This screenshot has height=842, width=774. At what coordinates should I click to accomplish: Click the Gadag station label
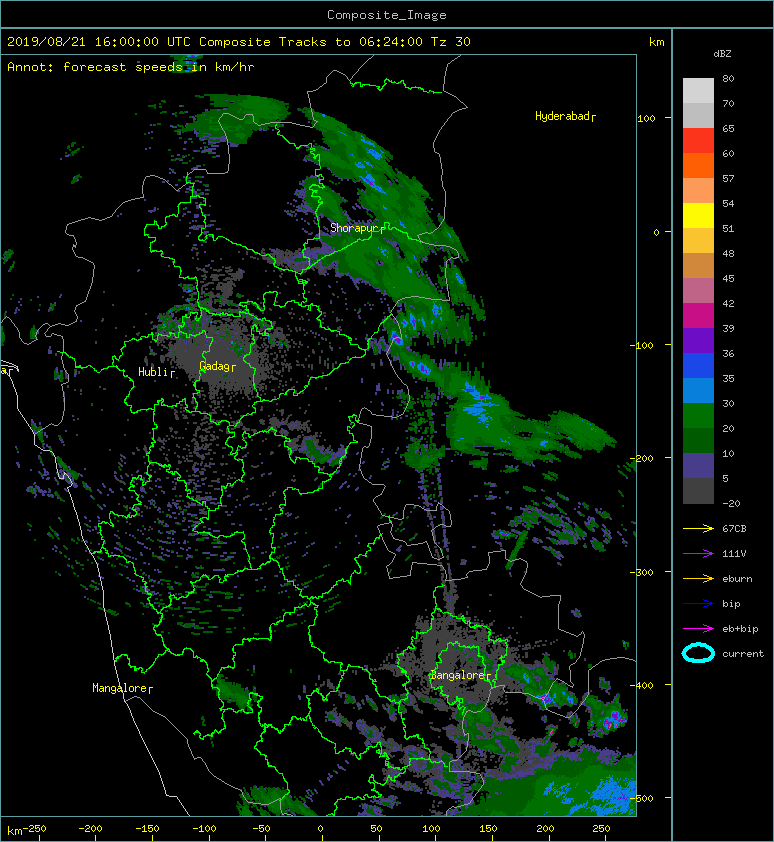(217, 366)
